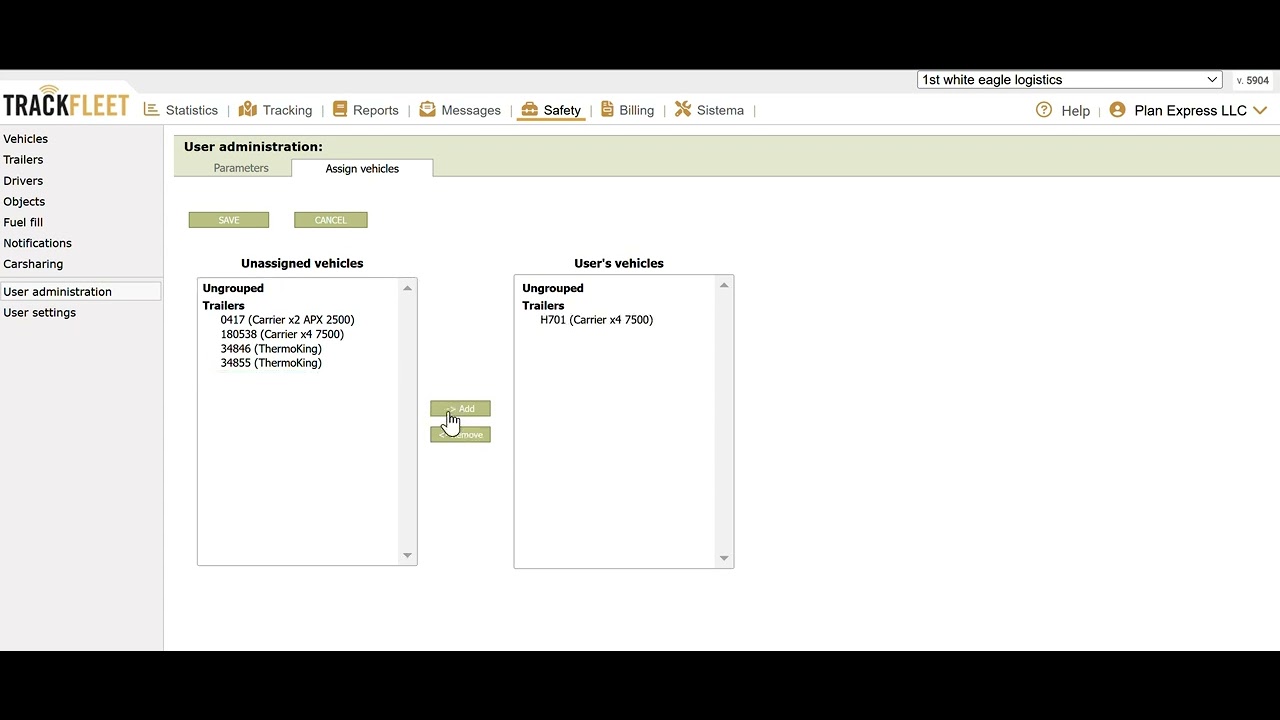Click Unassigned vehicles list scroll down arrow
This screenshot has height=720, width=1280.
point(407,555)
